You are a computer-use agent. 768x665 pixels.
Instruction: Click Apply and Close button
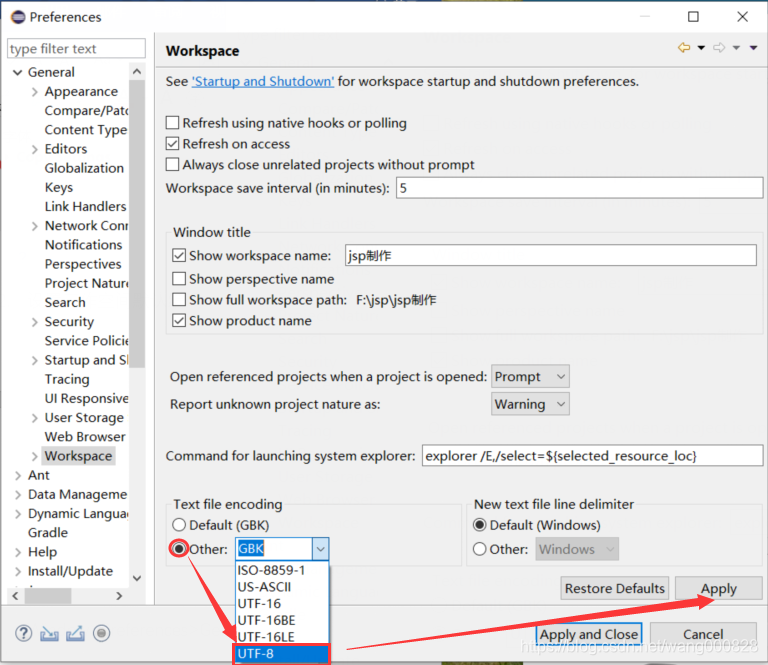[589, 634]
